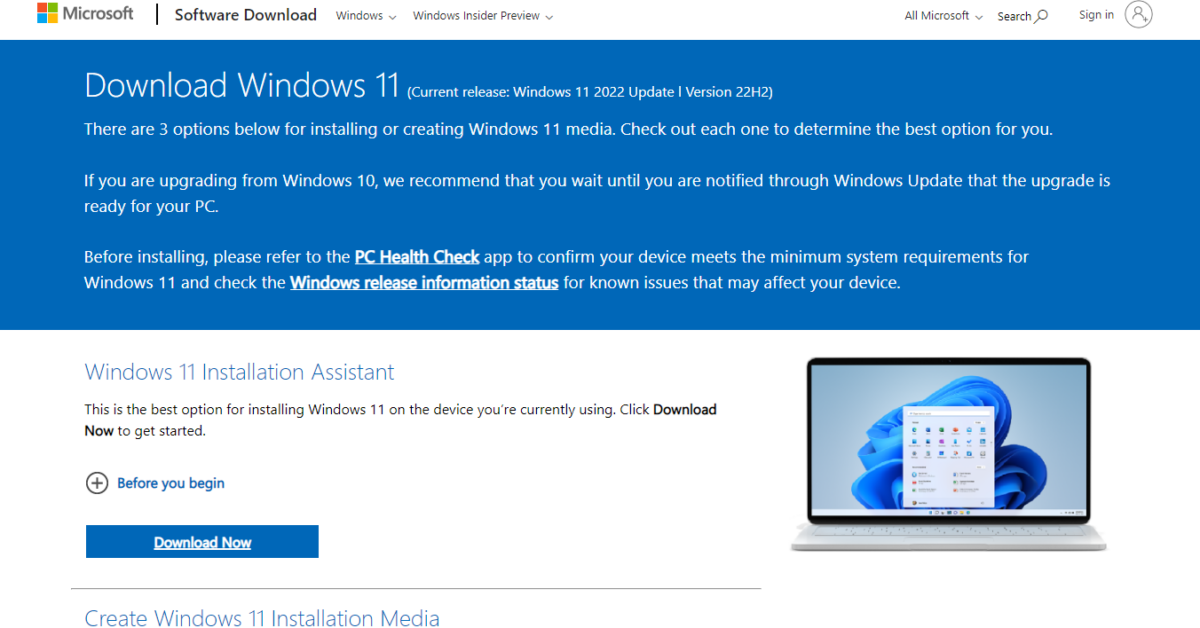
Task: Click Sign in
Action: pyautogui.click(x=1096, y=15)
